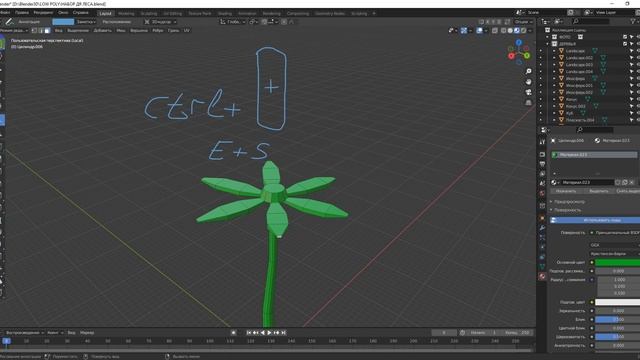The height and width of the screenshot is (360, 640).
Task: Open the shading options dropdown arrow
Action: (530, 31)
